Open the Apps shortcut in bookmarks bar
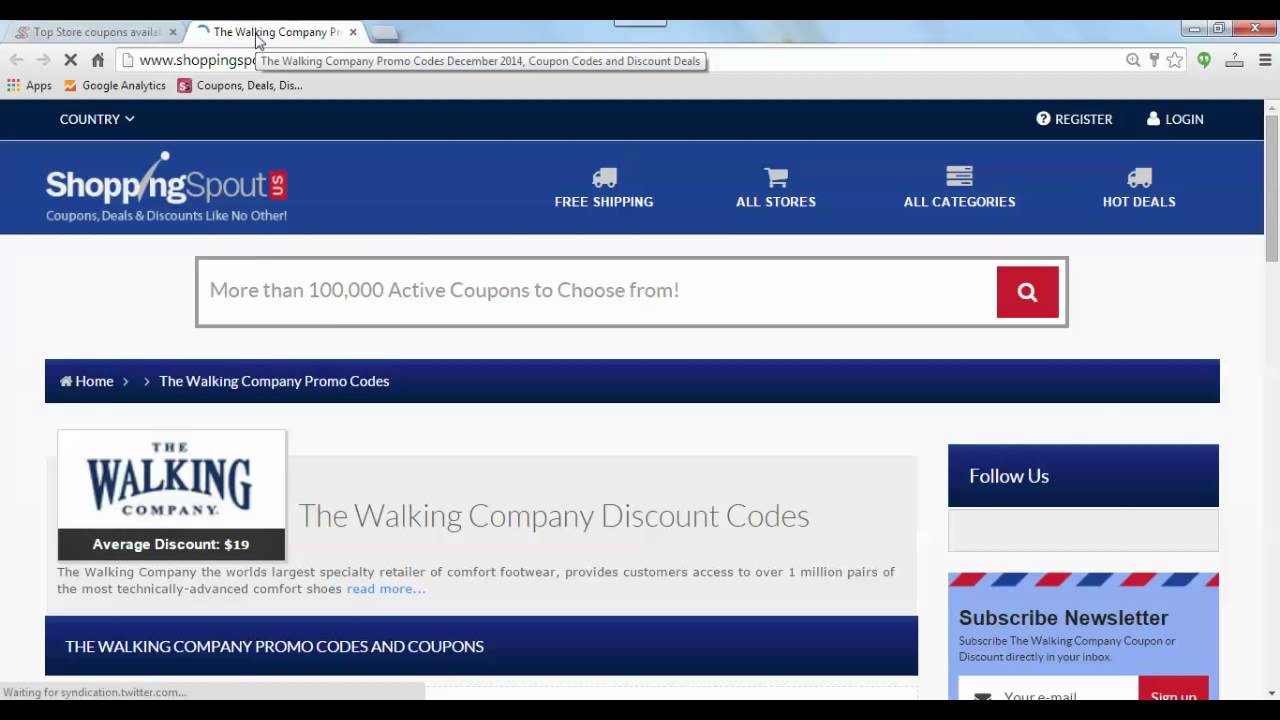This screenshot has height=720, width=1280. [x=29, y=86]
